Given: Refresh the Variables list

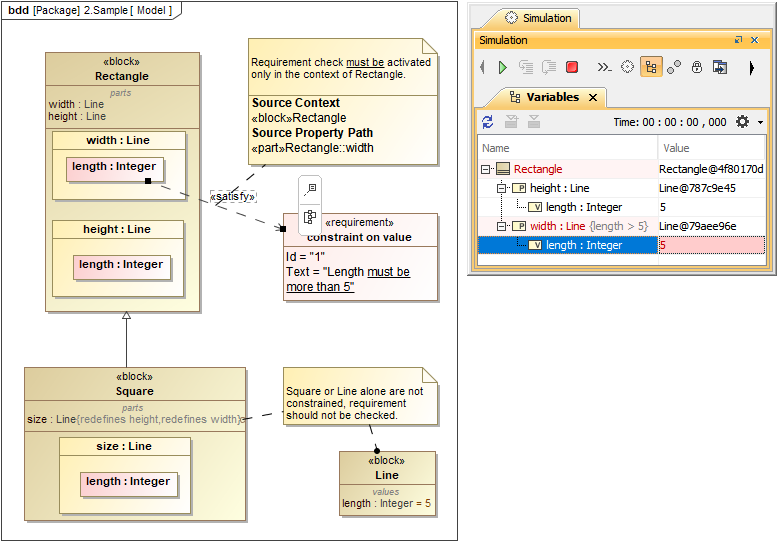Looking at the screenshot, I should click(488, 121).
